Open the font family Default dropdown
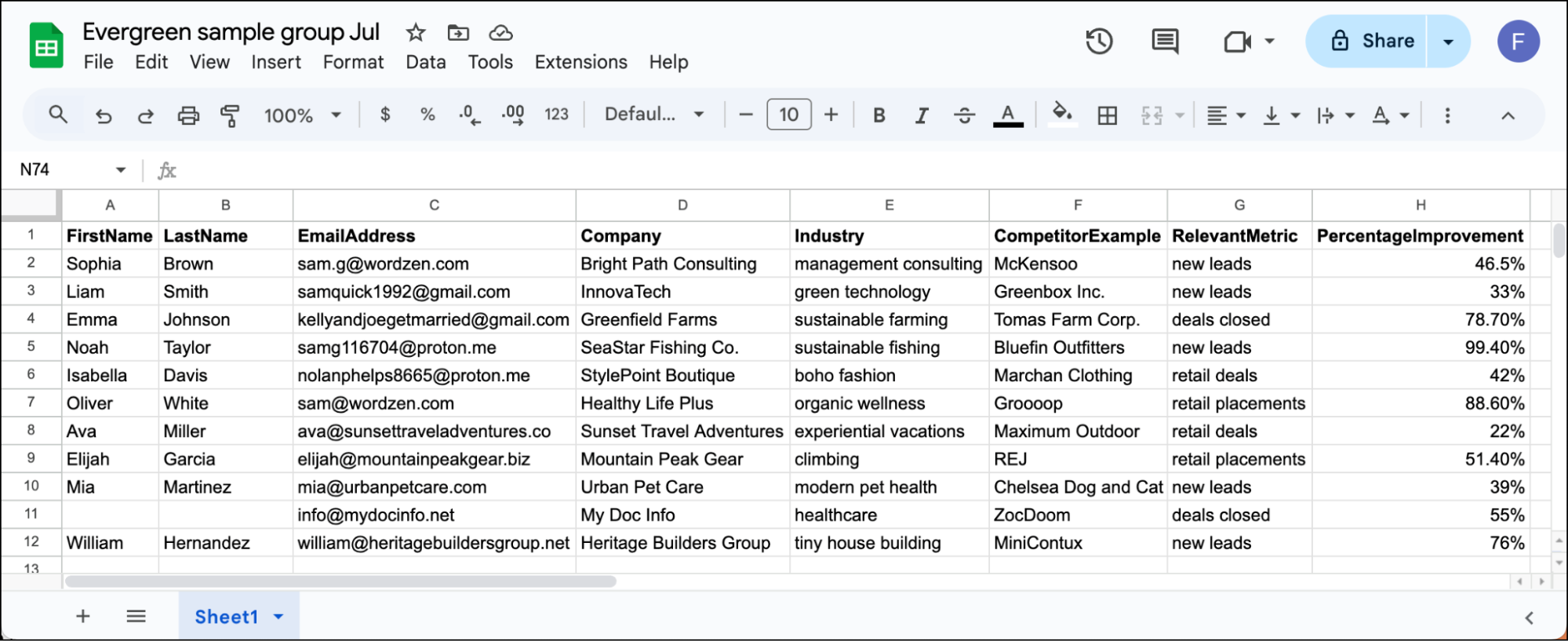The height and width of the screenshot is (641, 1568). [654, 115]
